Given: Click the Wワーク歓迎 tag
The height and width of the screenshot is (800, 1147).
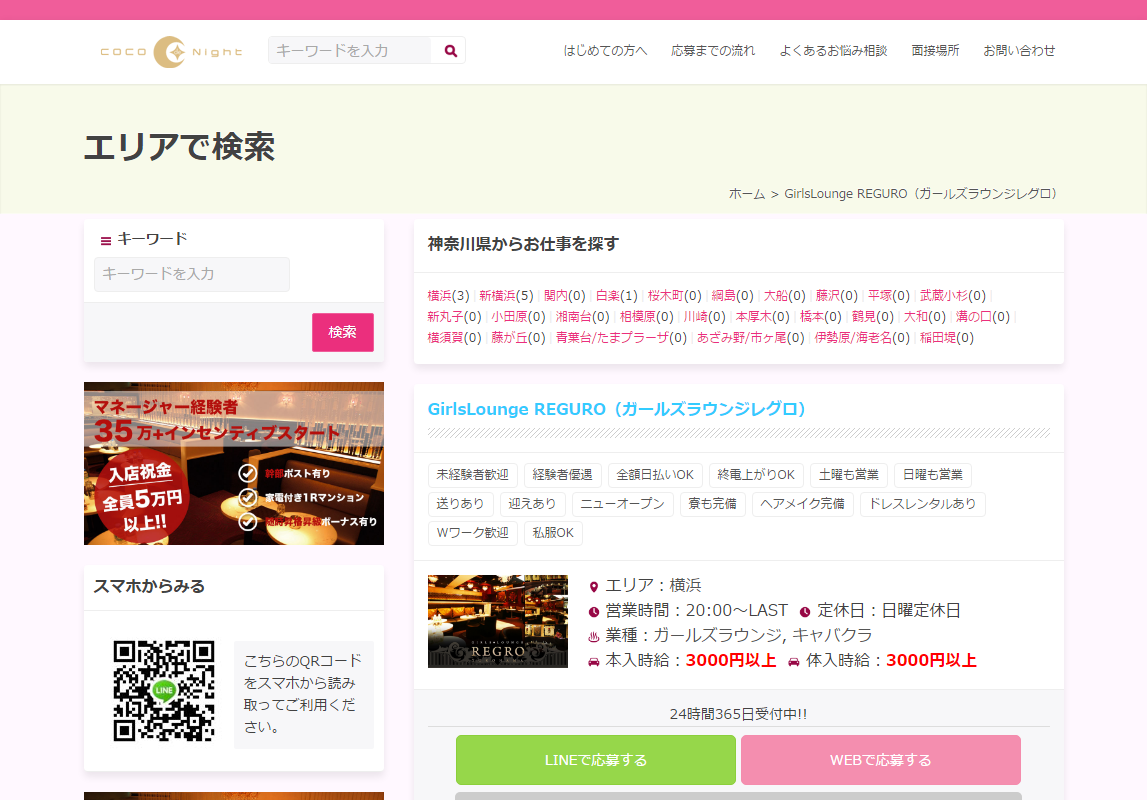Looking at the screenshot, I should pos(473,533).
